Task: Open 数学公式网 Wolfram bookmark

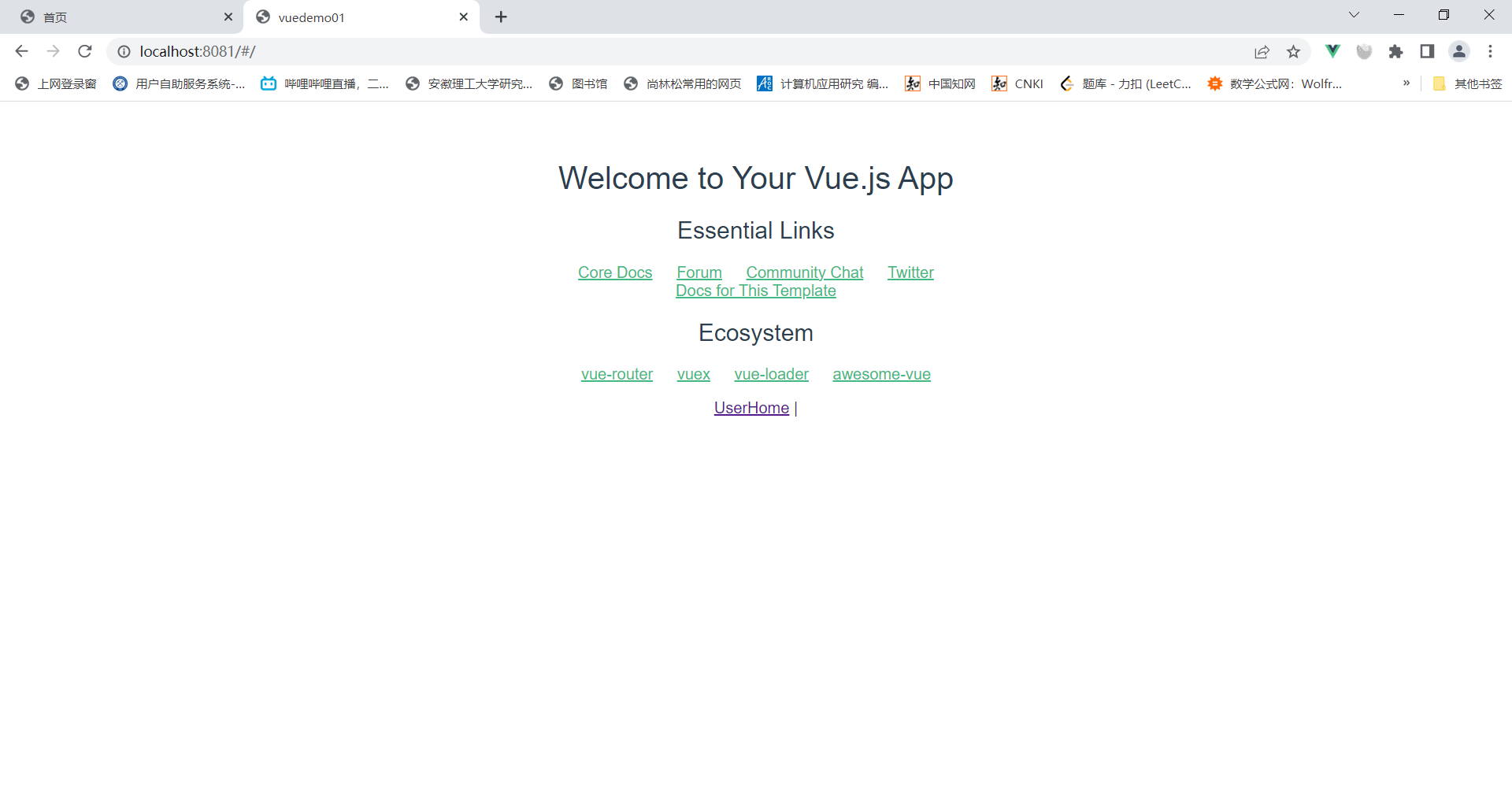Action: (1275, 83)
